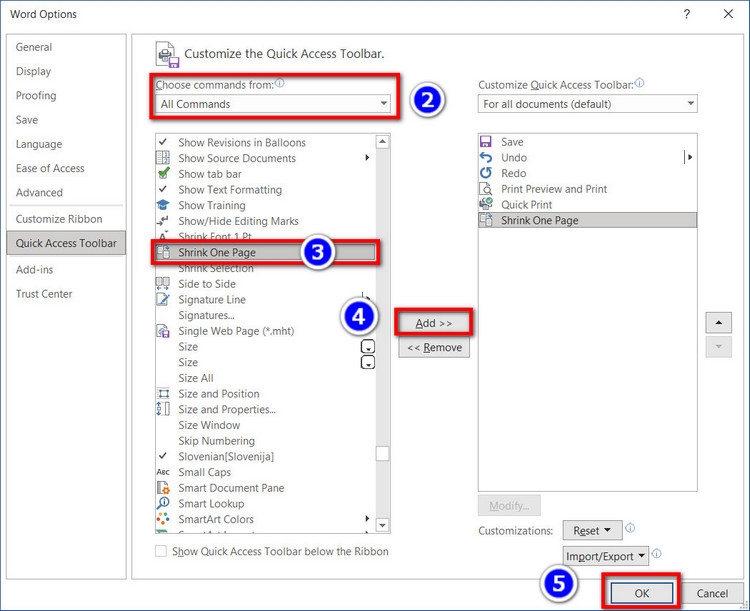Screen dimensions: 750x611
Task: Confirm with the OK button
Action: (641, 593)
